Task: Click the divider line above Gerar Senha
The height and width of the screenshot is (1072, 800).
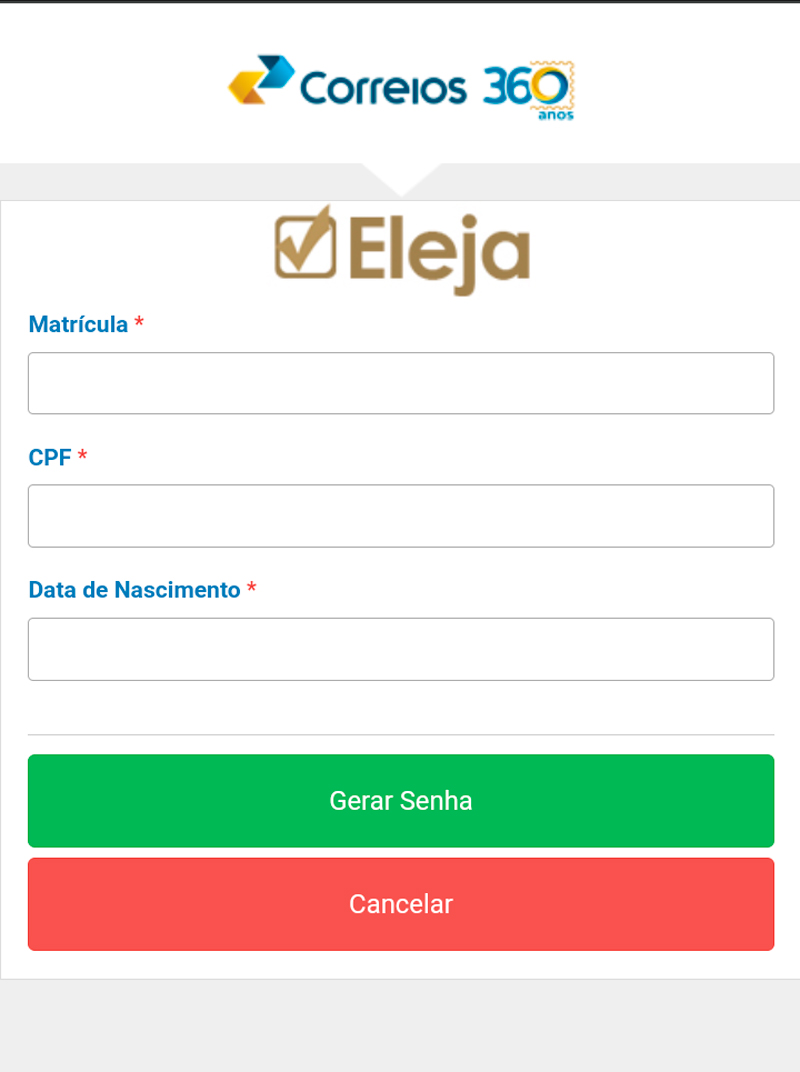Action: [401, 735]
